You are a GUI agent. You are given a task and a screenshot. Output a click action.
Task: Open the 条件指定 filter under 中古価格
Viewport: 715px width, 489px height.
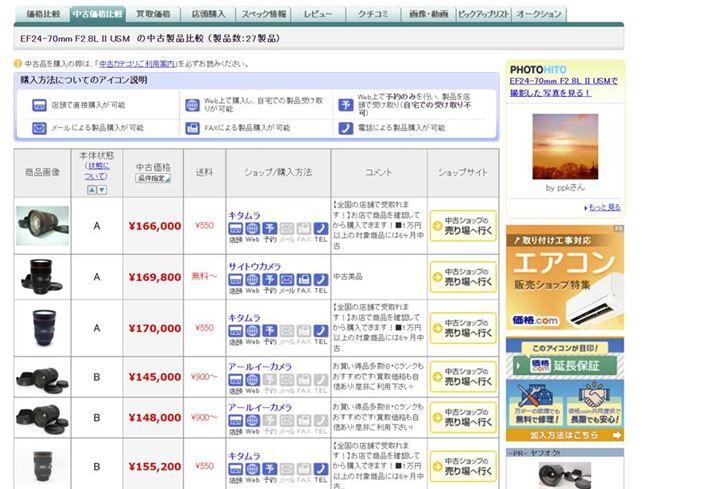click(154, 178)
